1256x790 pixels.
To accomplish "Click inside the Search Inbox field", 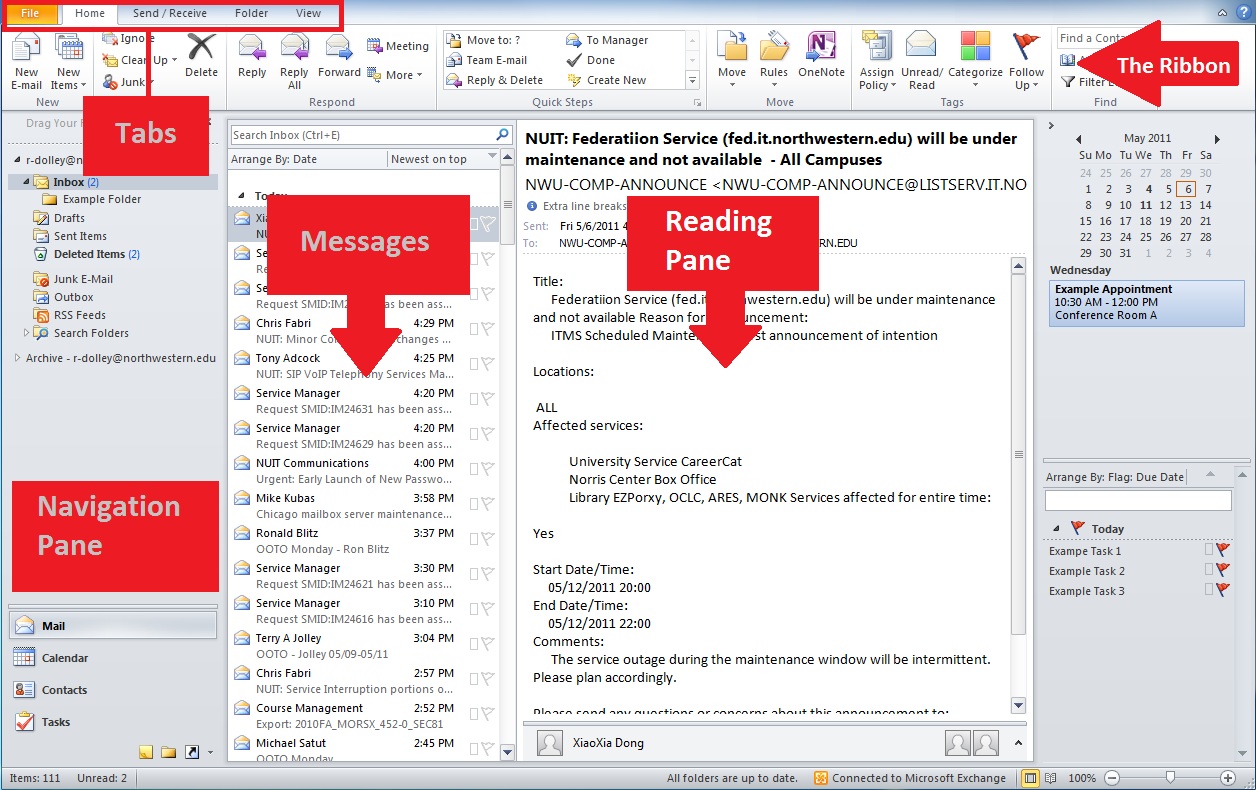I will click(x=360, y=133).
